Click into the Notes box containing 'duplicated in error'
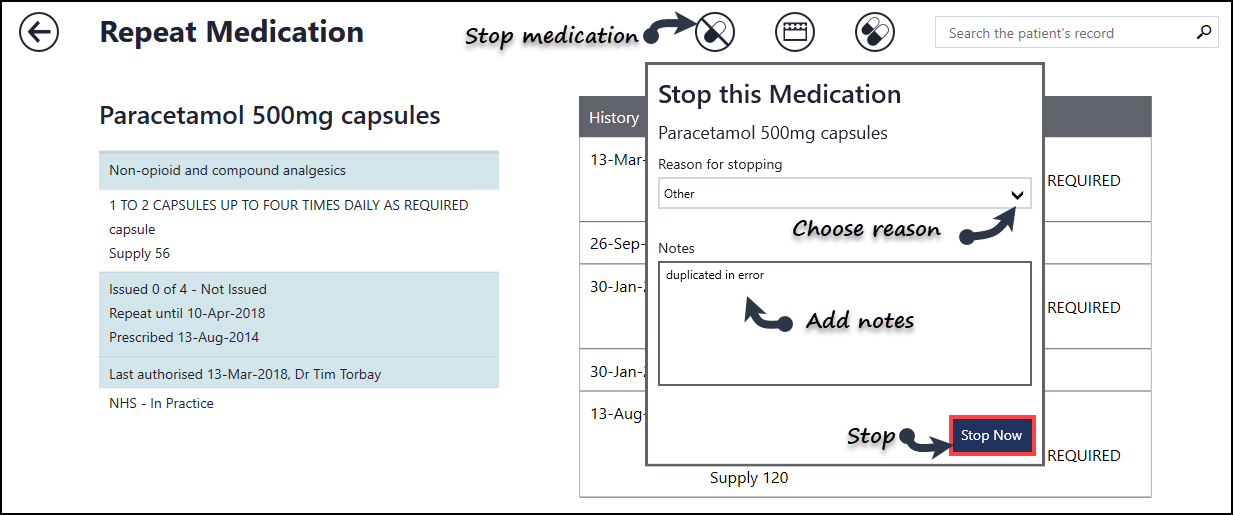 (x=844, y=330)
